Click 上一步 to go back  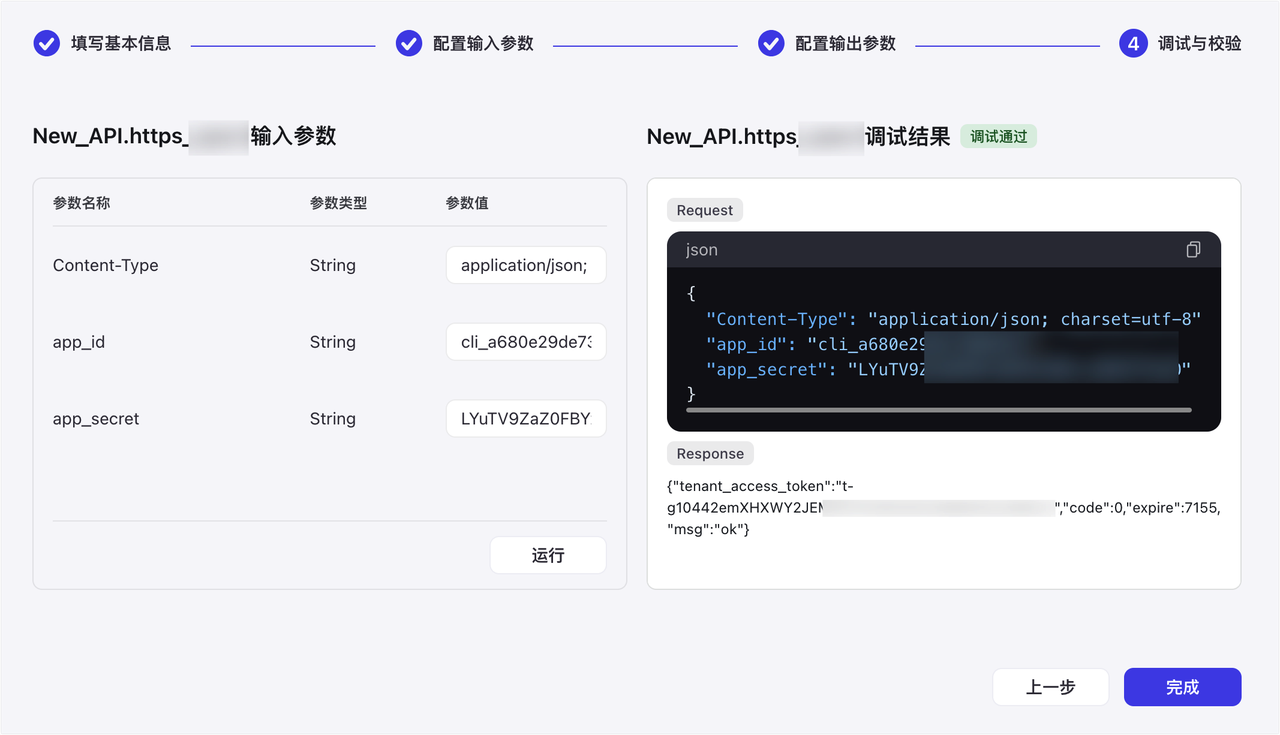(x=1050, y=687)
